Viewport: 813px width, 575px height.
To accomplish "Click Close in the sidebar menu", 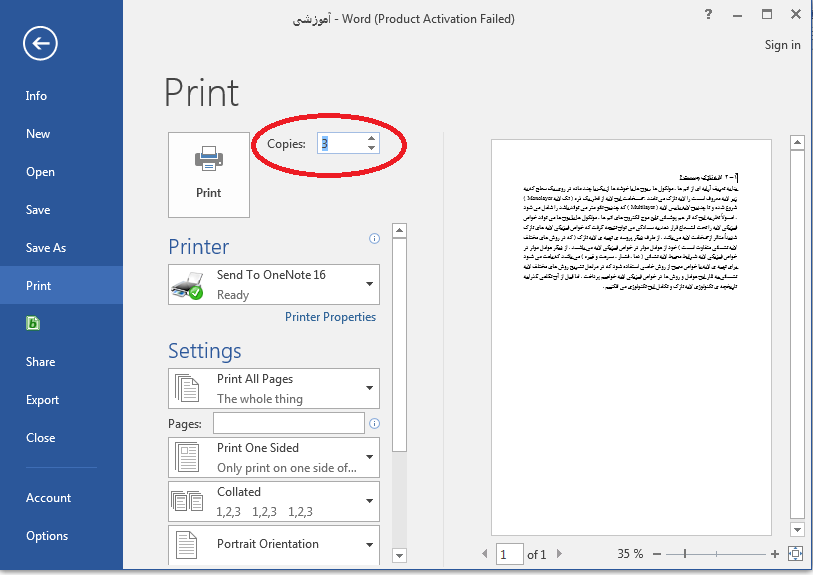I will pos(40,438).
